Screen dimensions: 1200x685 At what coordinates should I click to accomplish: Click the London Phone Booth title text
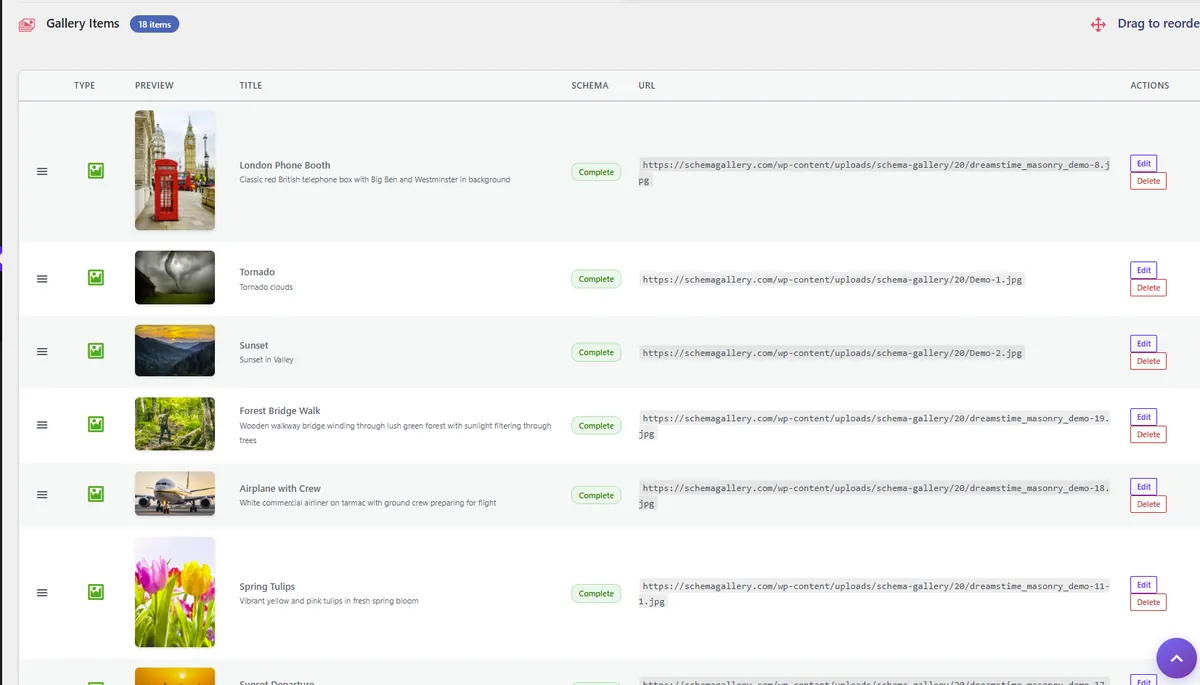(285, 165)
